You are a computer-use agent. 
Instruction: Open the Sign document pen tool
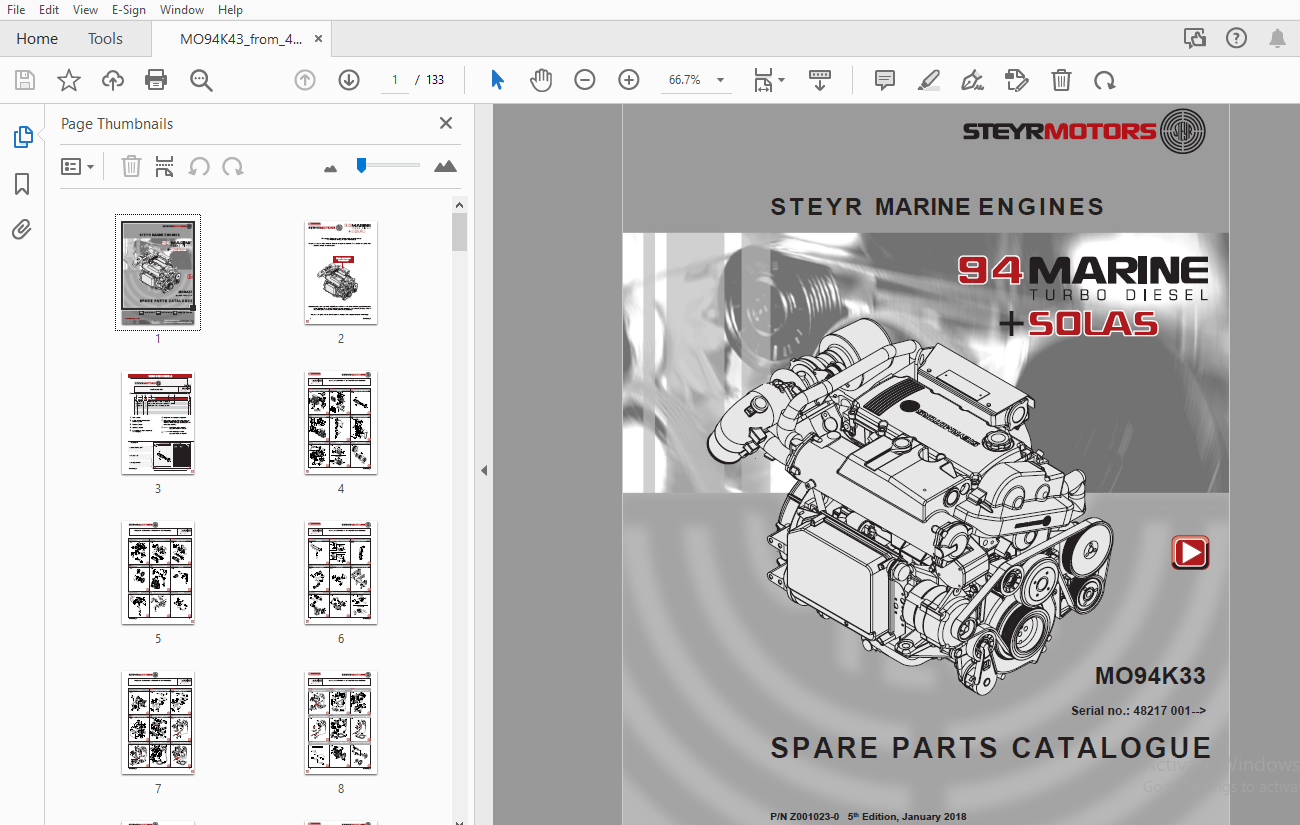click(971, 80)
